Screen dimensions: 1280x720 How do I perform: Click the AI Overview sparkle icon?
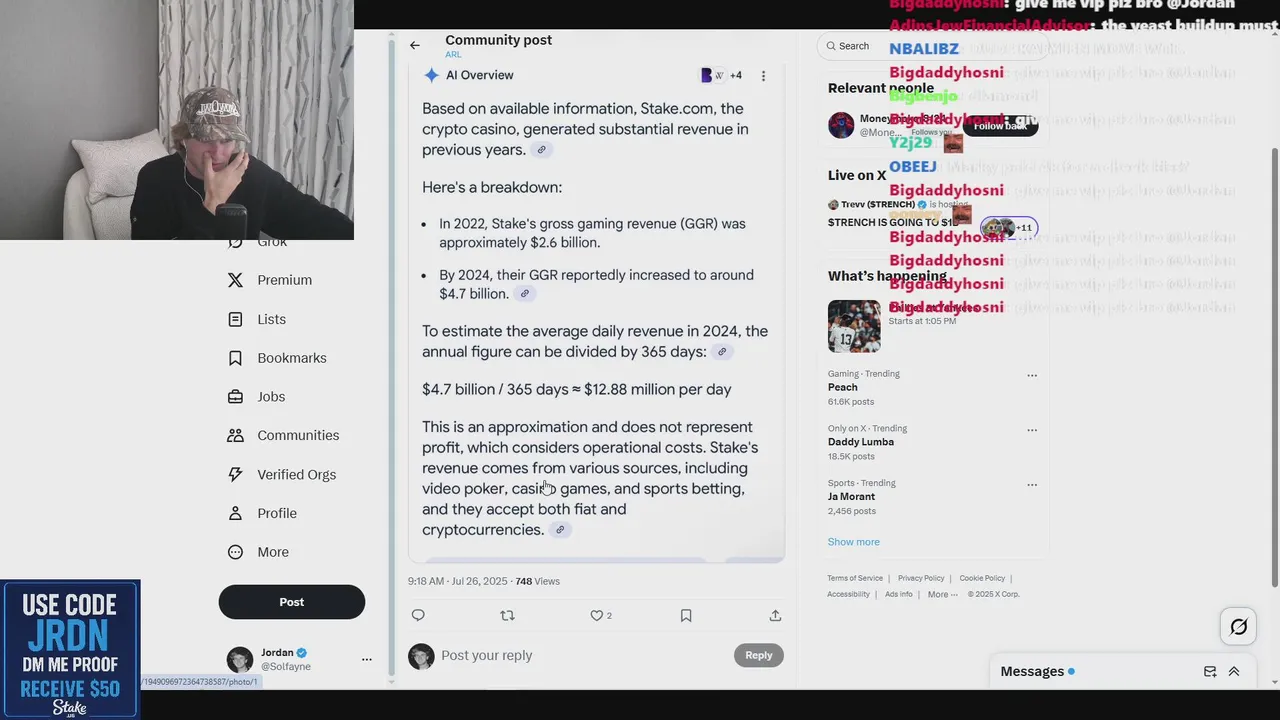[431, 75]
